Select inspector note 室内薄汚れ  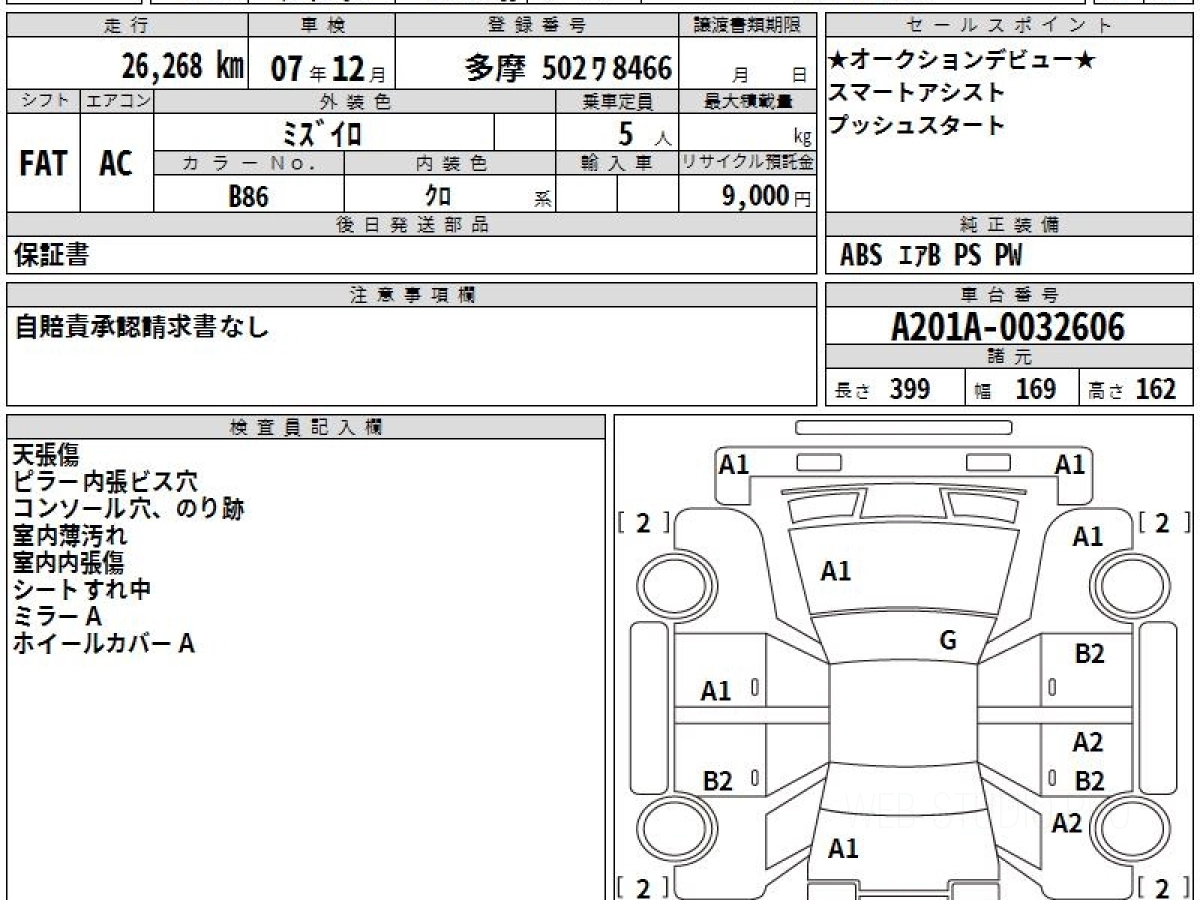pyautogui.click(x=70, y=536)
